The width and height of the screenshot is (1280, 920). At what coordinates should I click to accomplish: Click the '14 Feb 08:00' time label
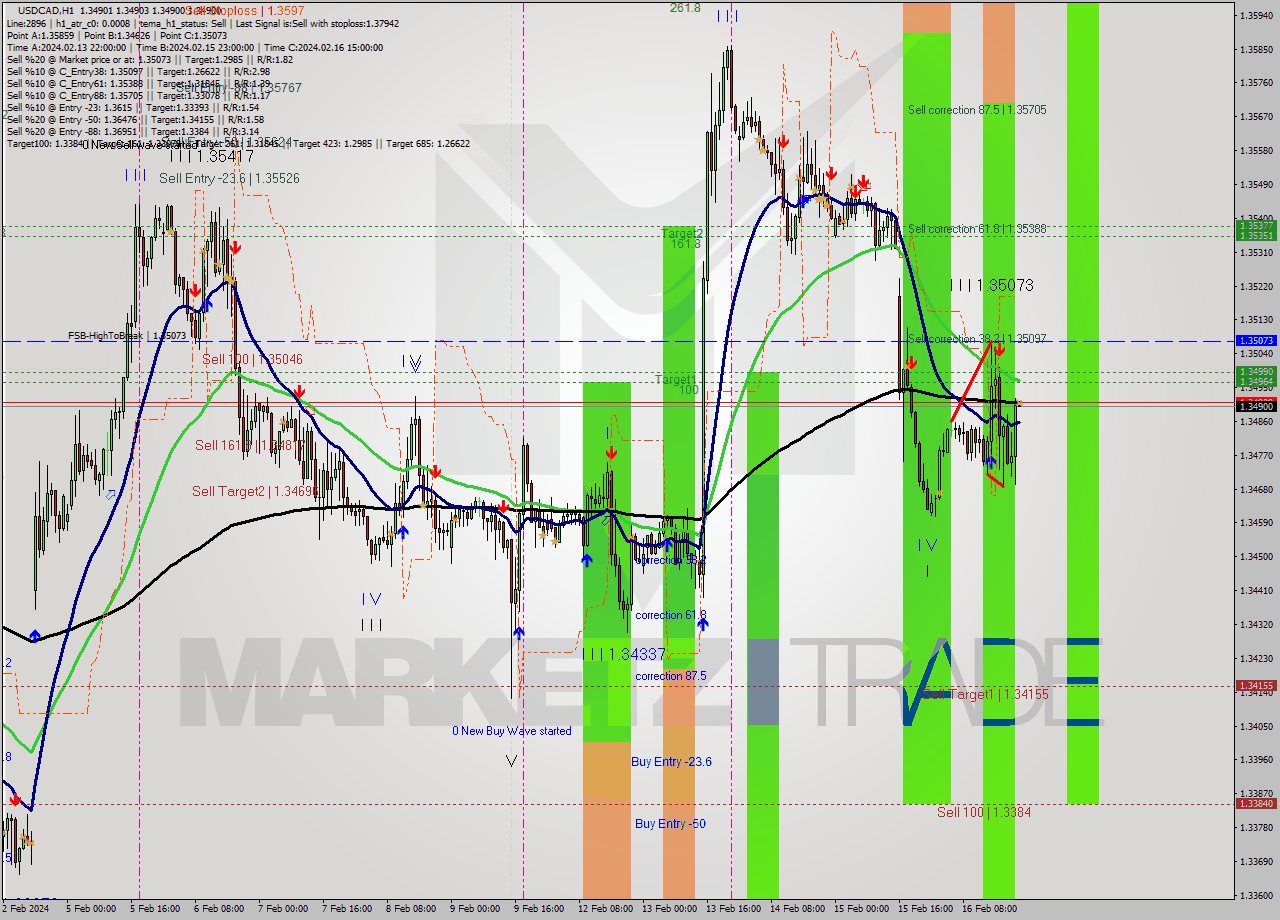pos(796,909)
